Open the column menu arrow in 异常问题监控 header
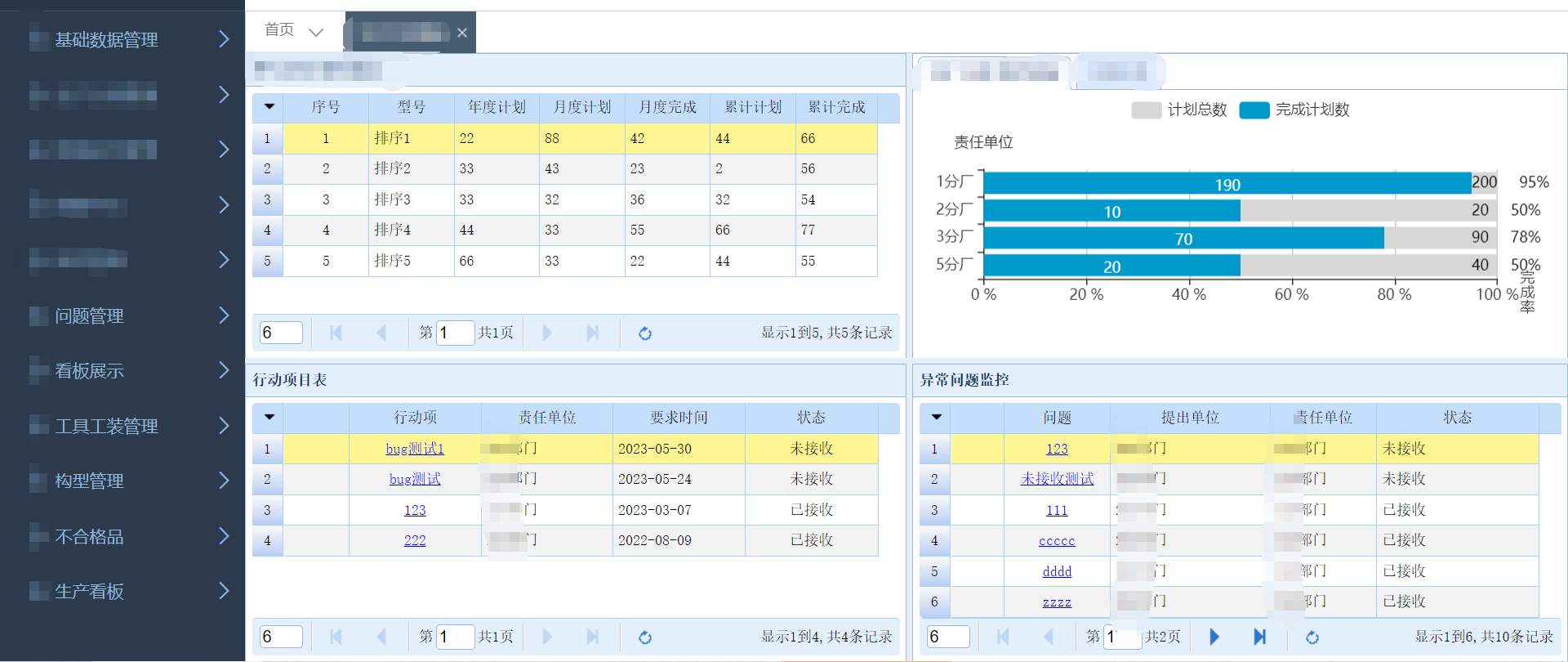 pos(936,418)
